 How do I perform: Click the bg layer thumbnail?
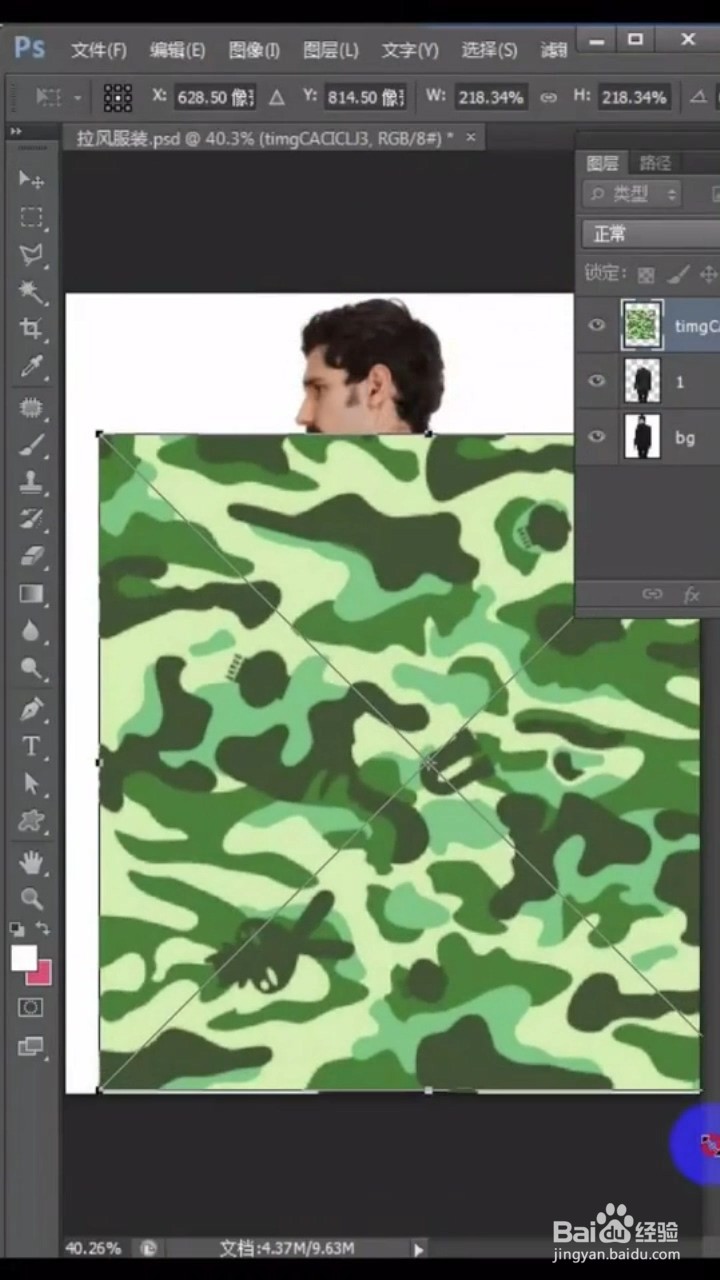point(641,437)
